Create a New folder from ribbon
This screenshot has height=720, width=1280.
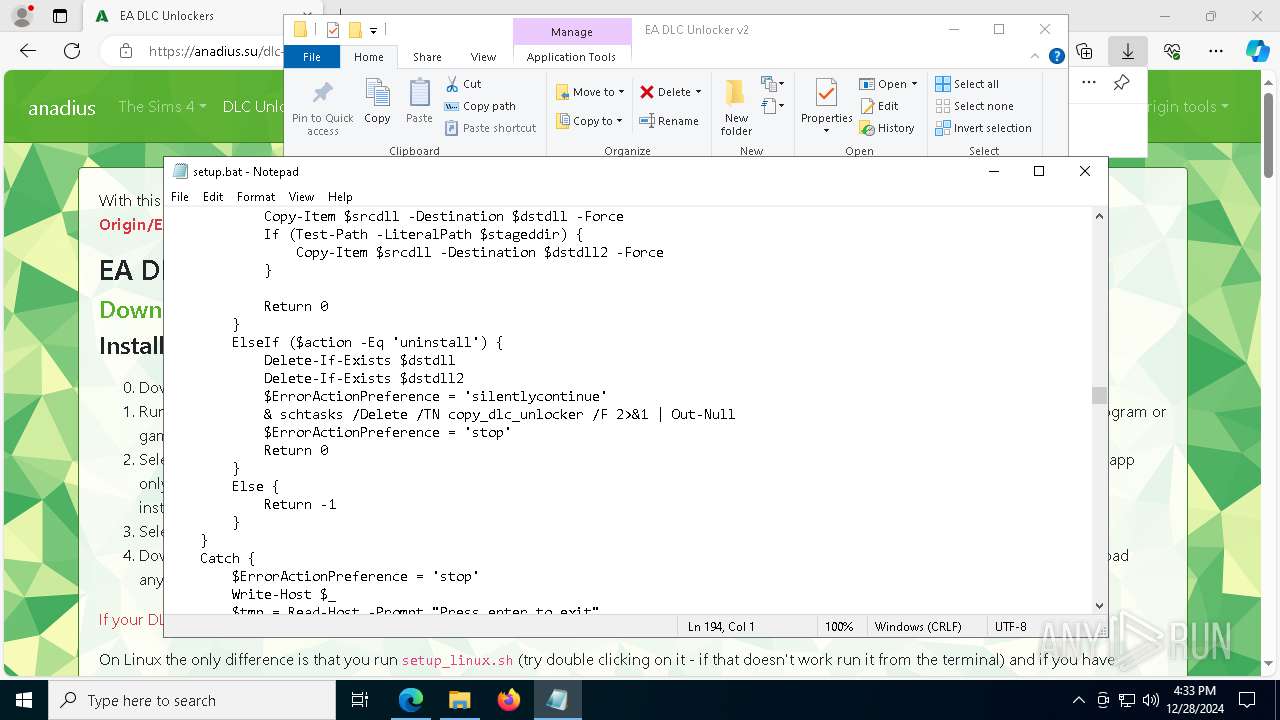[x=736, y=107]
